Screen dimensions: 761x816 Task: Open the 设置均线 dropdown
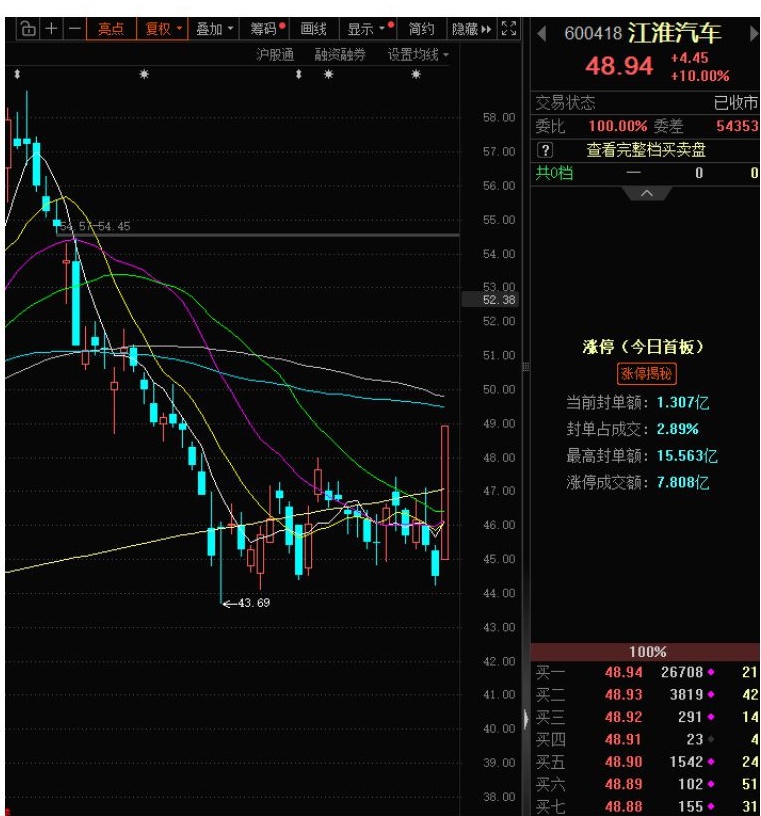pos(418,54)
